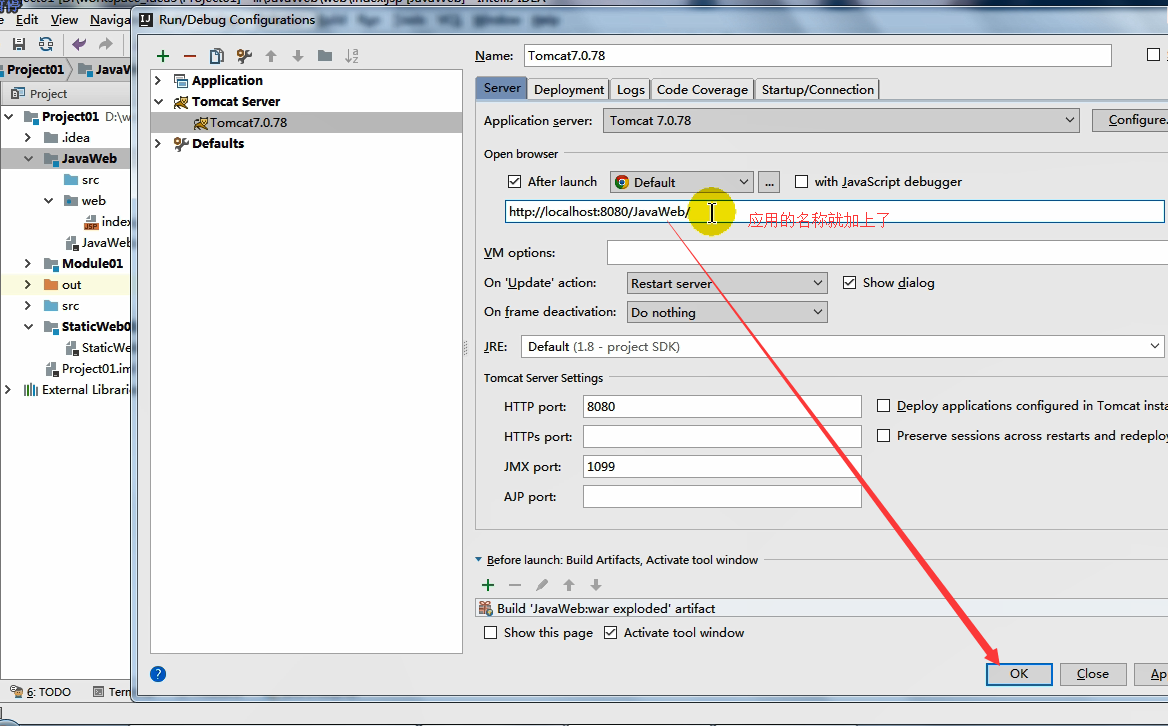The height and width of the screenshot is (726, 1168).
Task: Click launch URL field localhost:8080/JavaWeb
Action: click(x=834, y=211)
